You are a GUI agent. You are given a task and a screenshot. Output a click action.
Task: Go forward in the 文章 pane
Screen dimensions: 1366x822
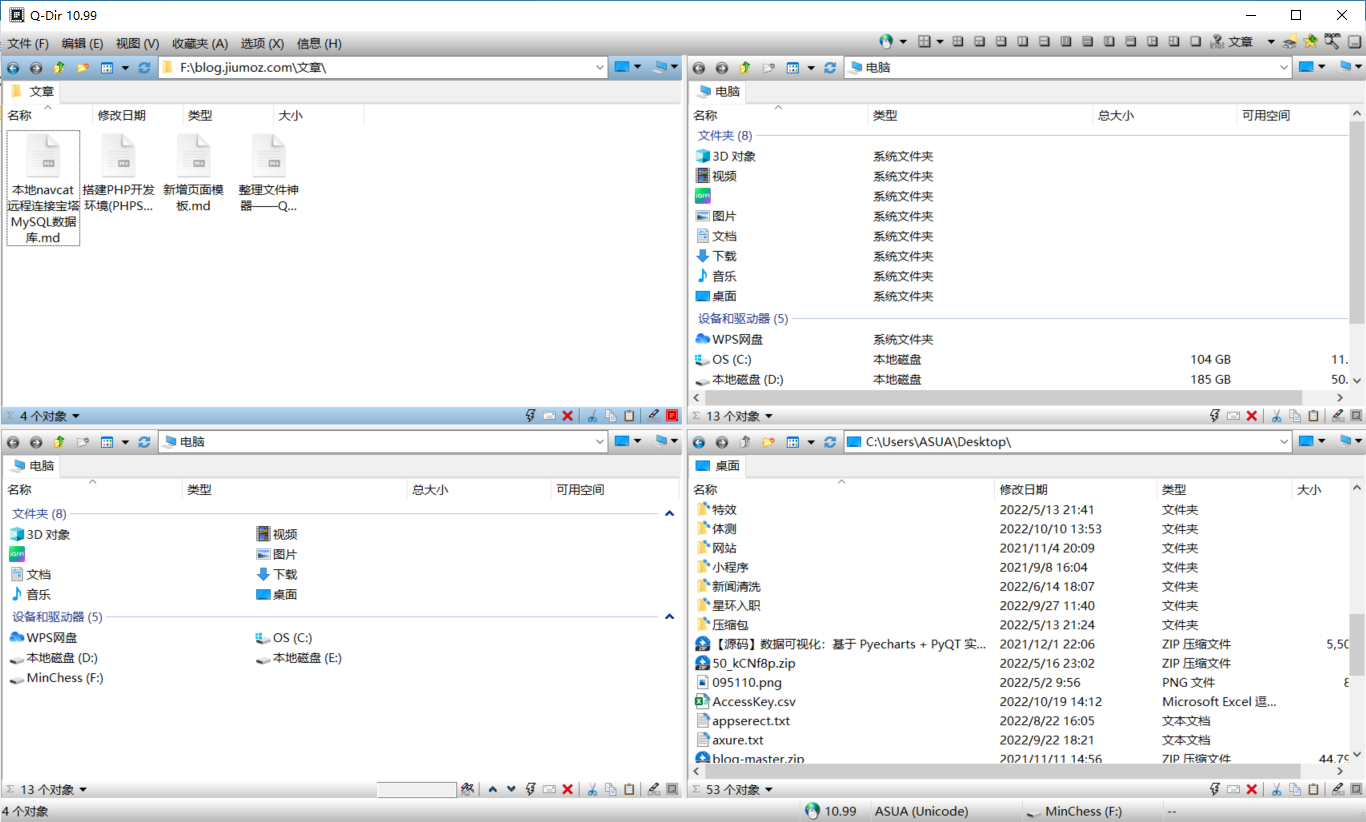pyautogui.click(x=36, y=68)
